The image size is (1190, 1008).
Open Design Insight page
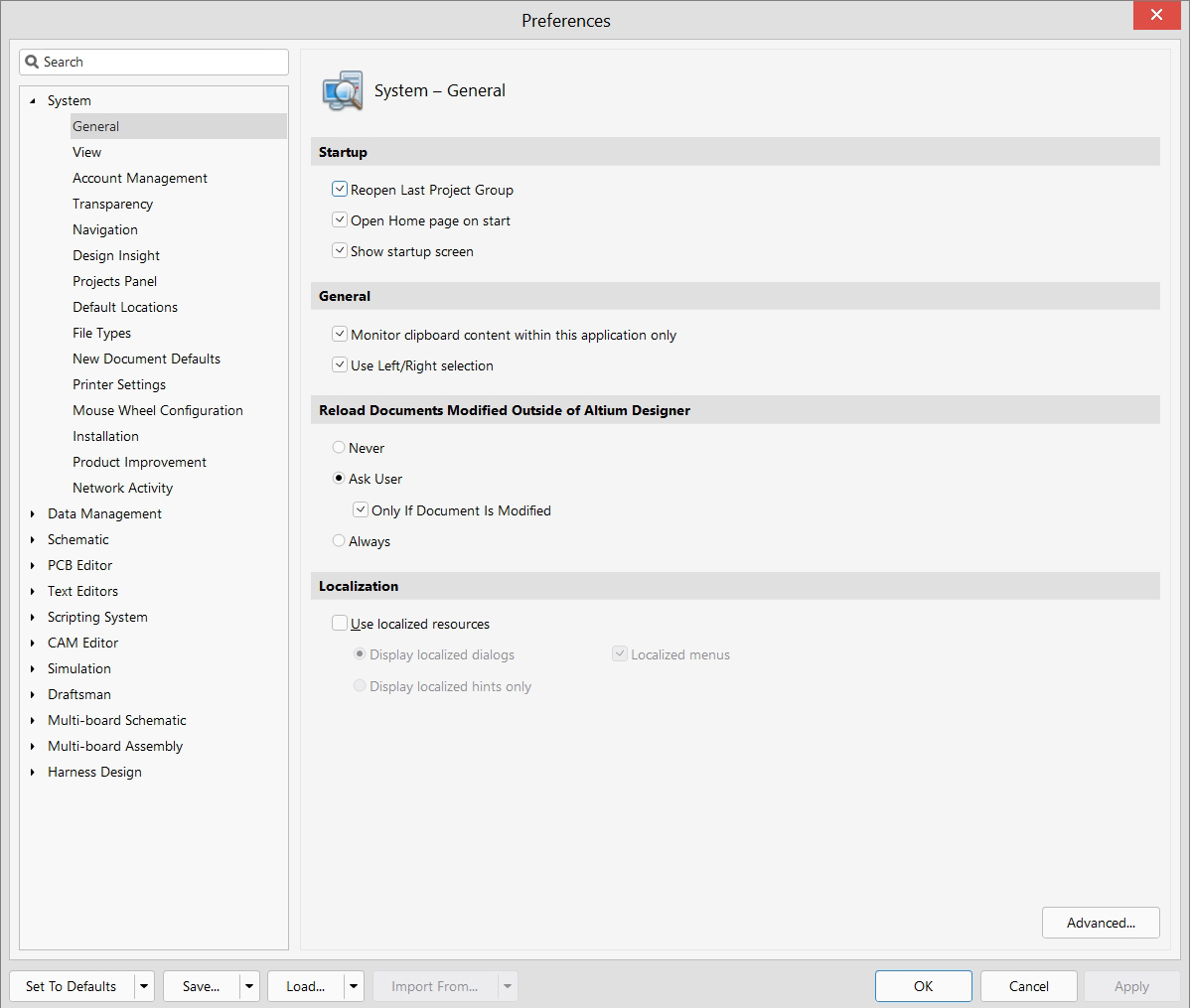click(x=116, y=255)
